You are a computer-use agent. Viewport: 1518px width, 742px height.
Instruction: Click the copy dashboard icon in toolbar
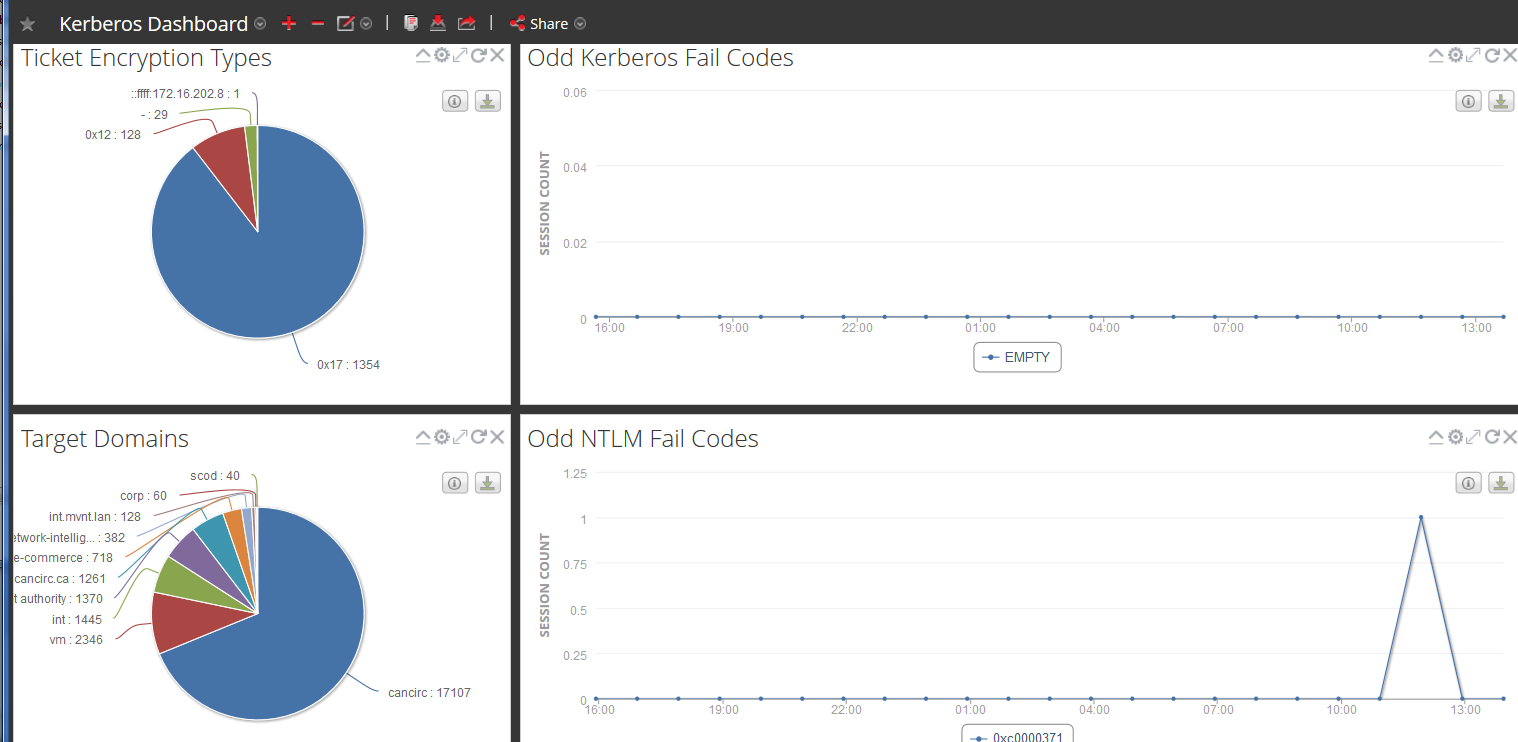410,23
